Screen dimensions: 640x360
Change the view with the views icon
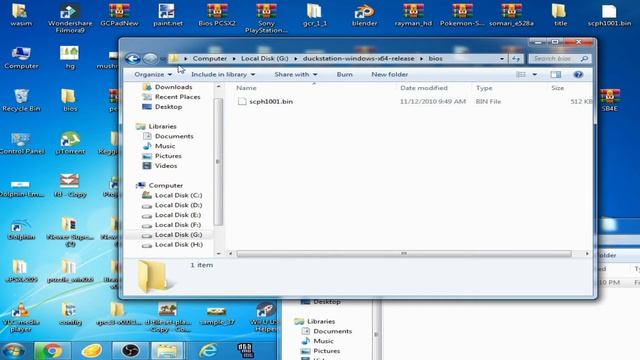(x=521, y=75)
